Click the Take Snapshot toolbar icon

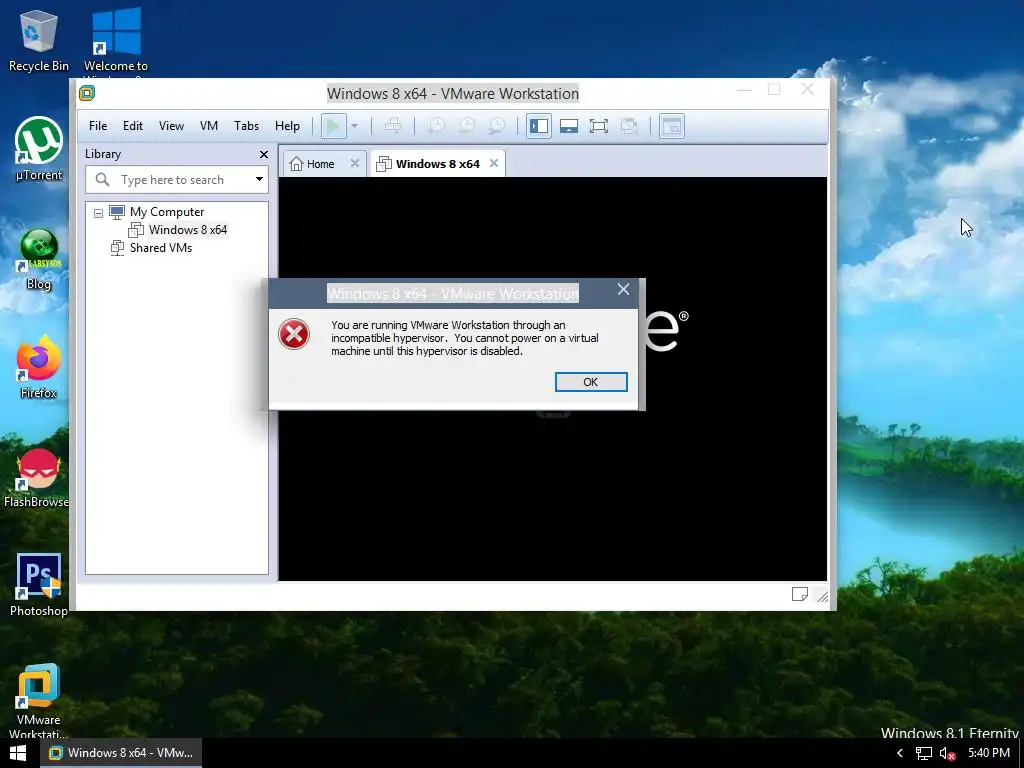coord(436,126)
